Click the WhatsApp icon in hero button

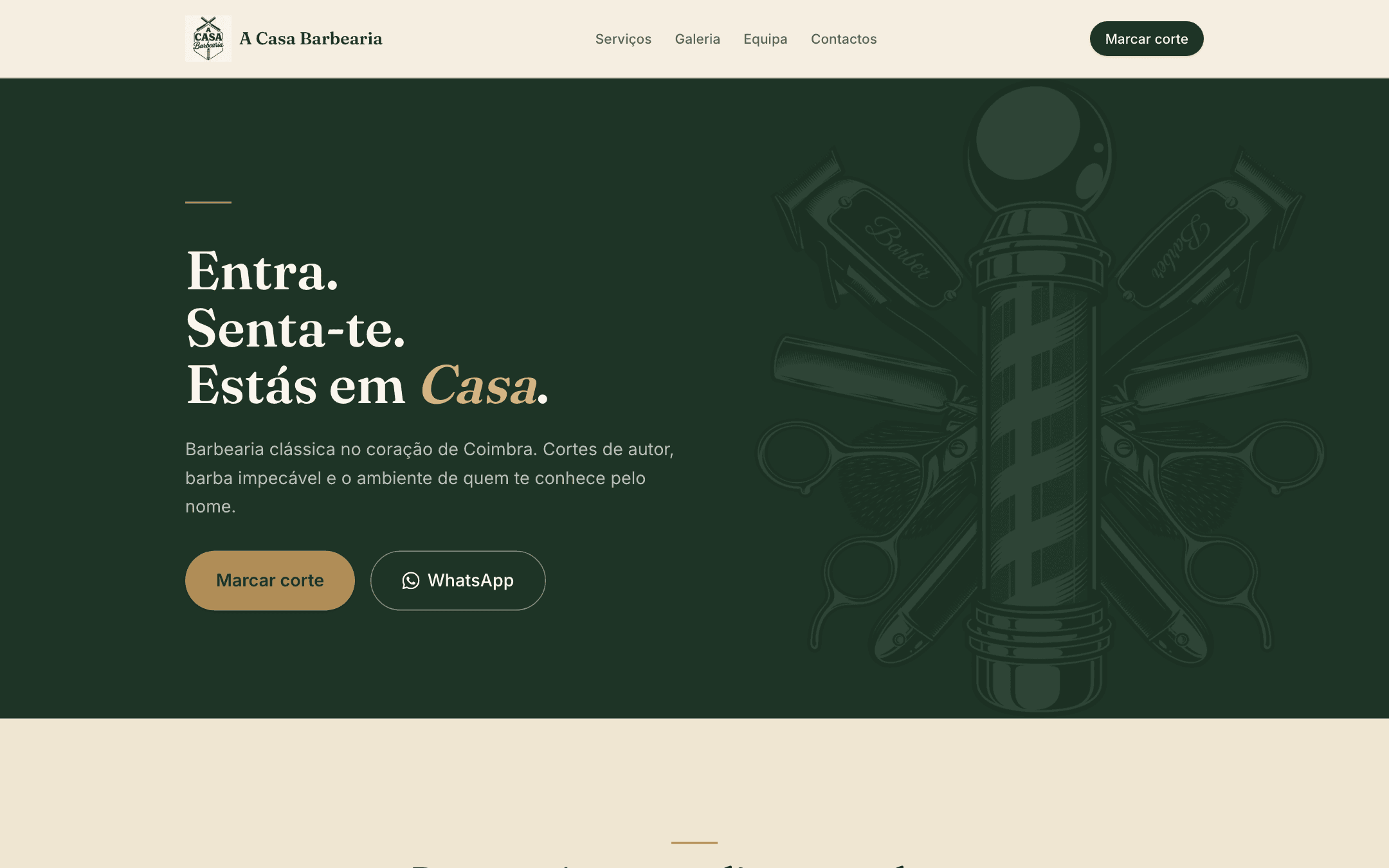[x=410, y=581]
